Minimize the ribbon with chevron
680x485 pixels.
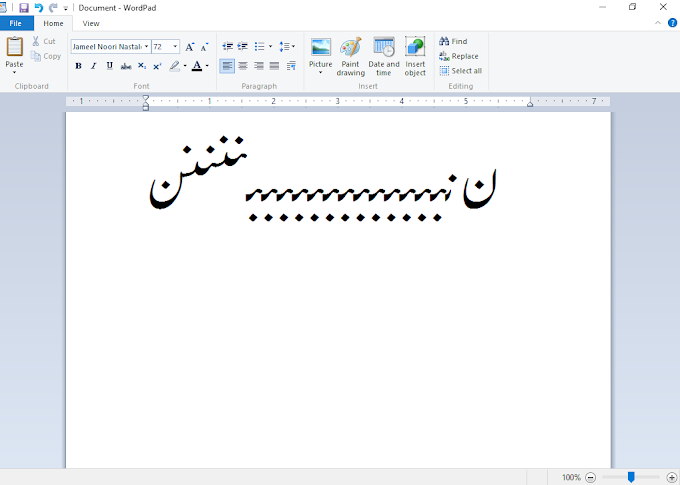(658, 23)
